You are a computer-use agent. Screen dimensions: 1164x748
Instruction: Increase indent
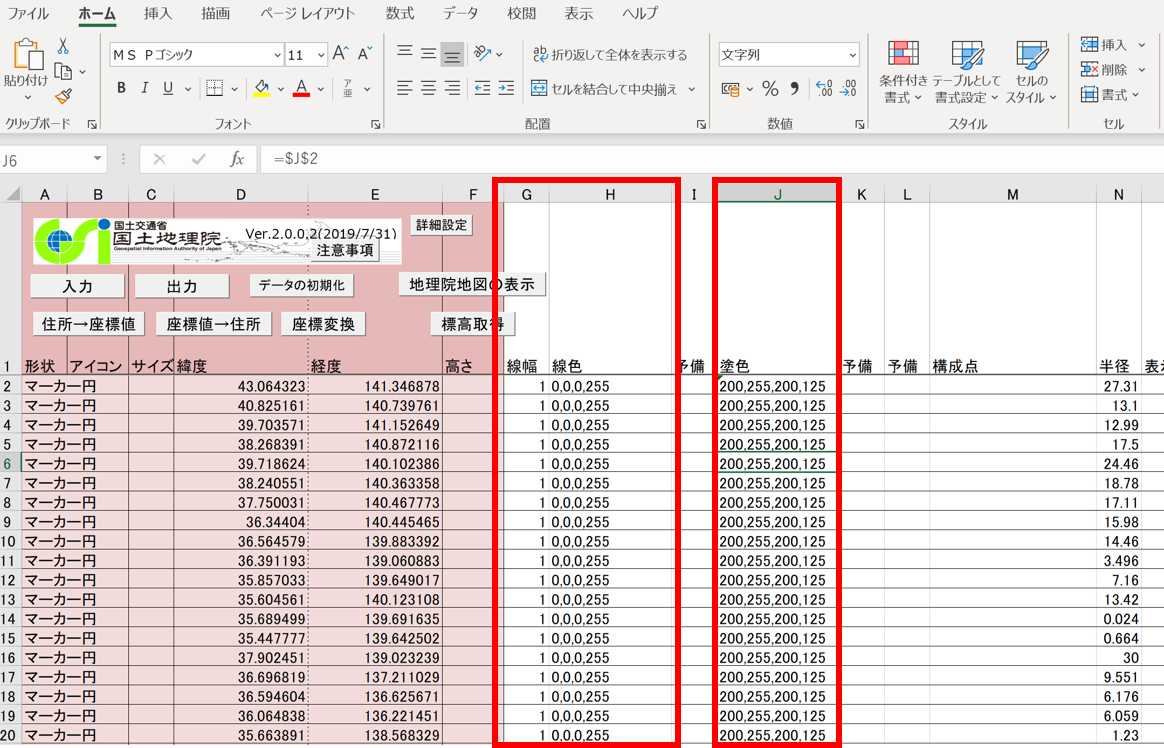click(506, 88)
